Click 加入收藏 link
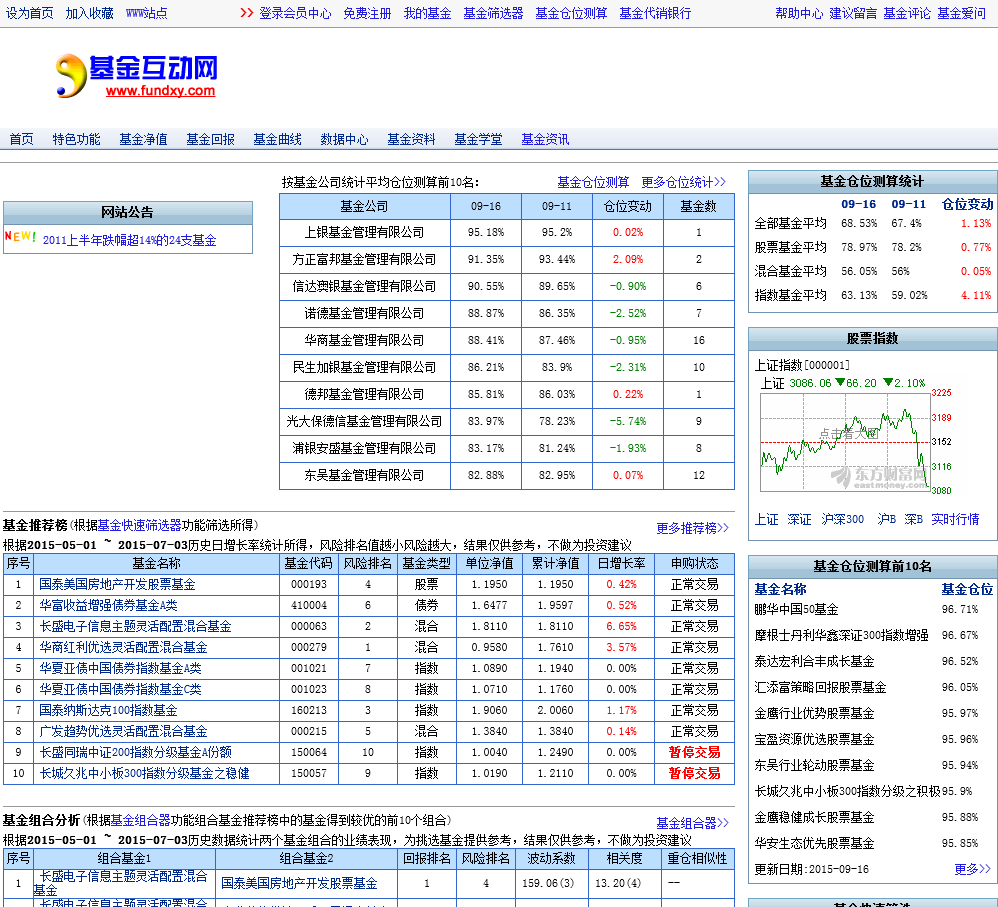Viewport: 998px width, 907px height. (89, 13)
